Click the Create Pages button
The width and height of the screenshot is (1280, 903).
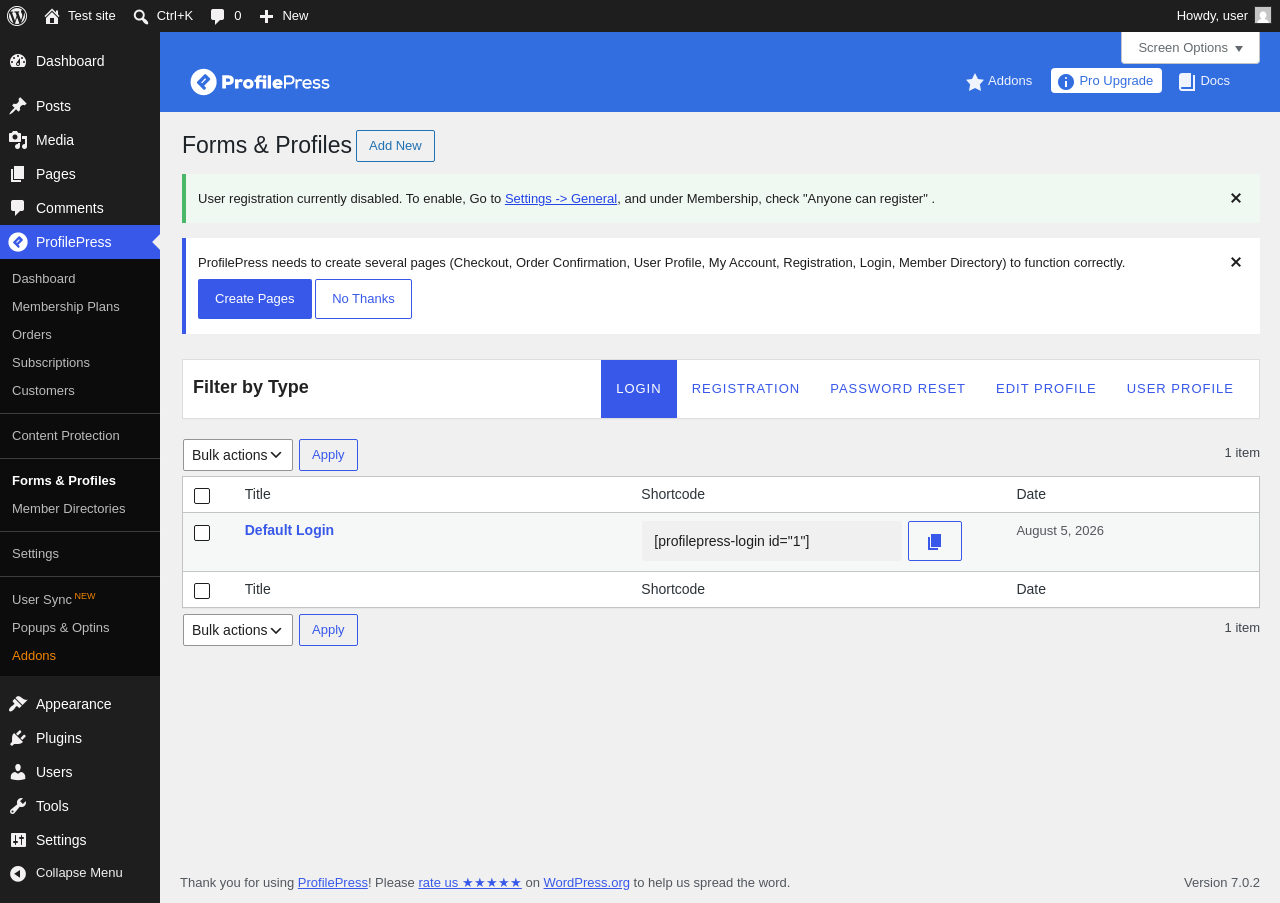tap(255, 299)
